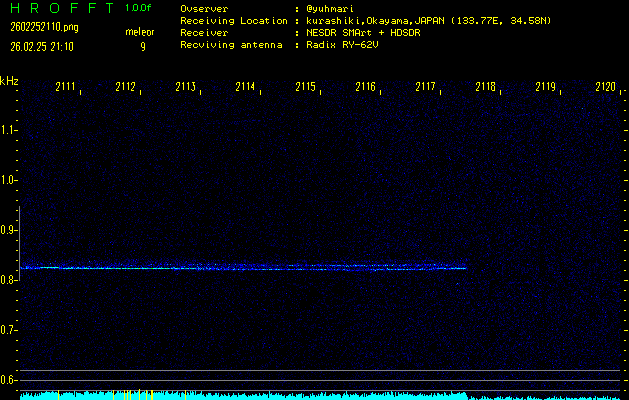
Task: Click the 0.7 frequency axis label
Action: tap(9, 330)
